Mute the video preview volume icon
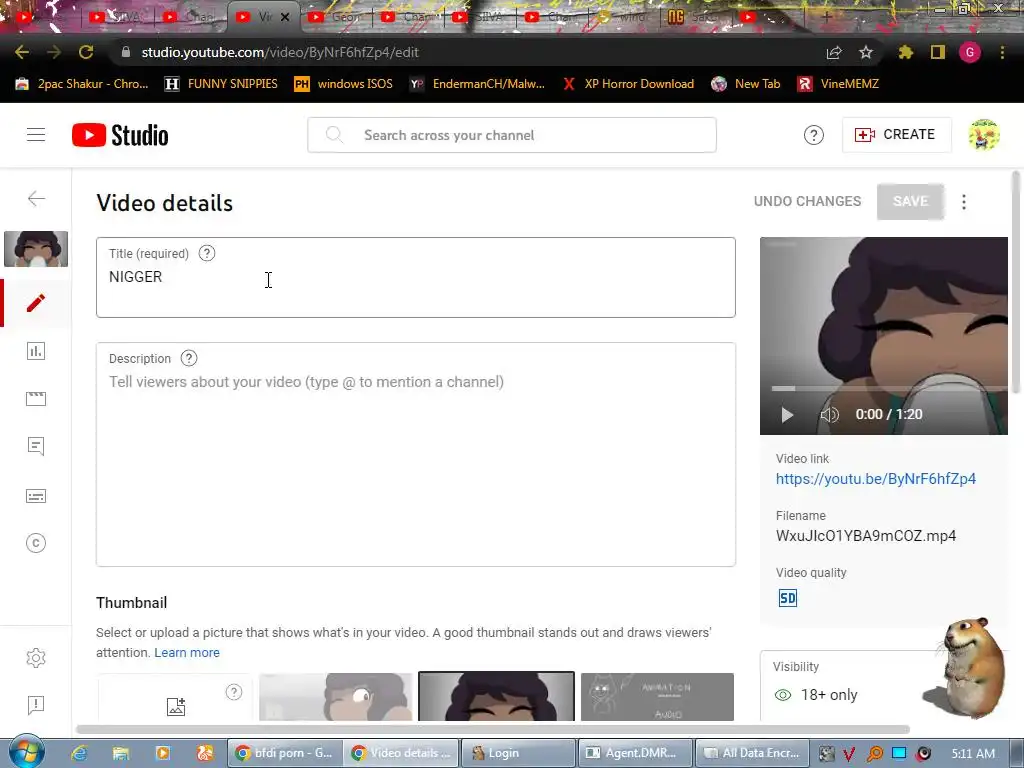1024x768 pixels. click(x=829, y=415)
